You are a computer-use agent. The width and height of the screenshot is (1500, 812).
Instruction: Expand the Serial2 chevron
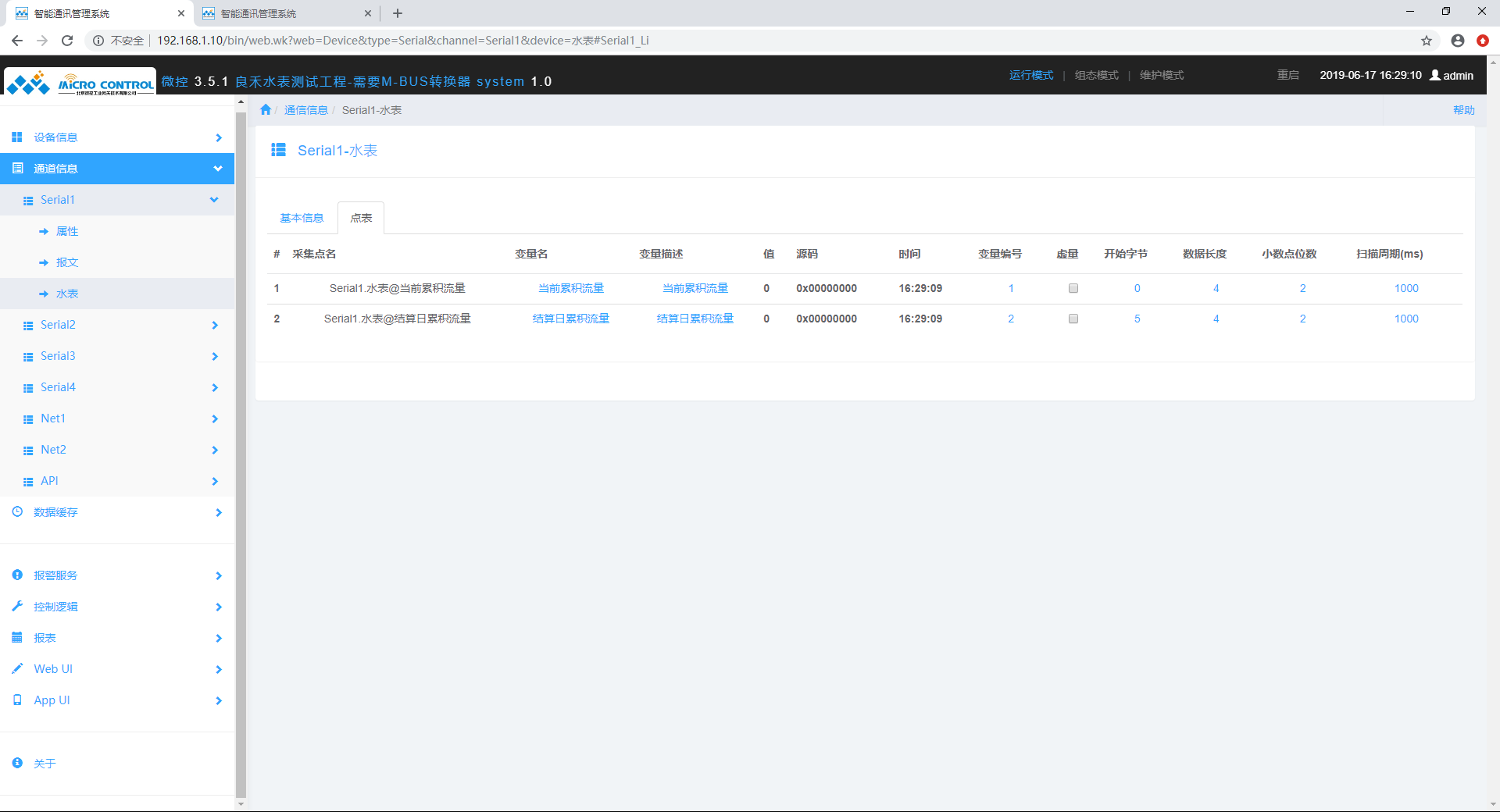215,326
